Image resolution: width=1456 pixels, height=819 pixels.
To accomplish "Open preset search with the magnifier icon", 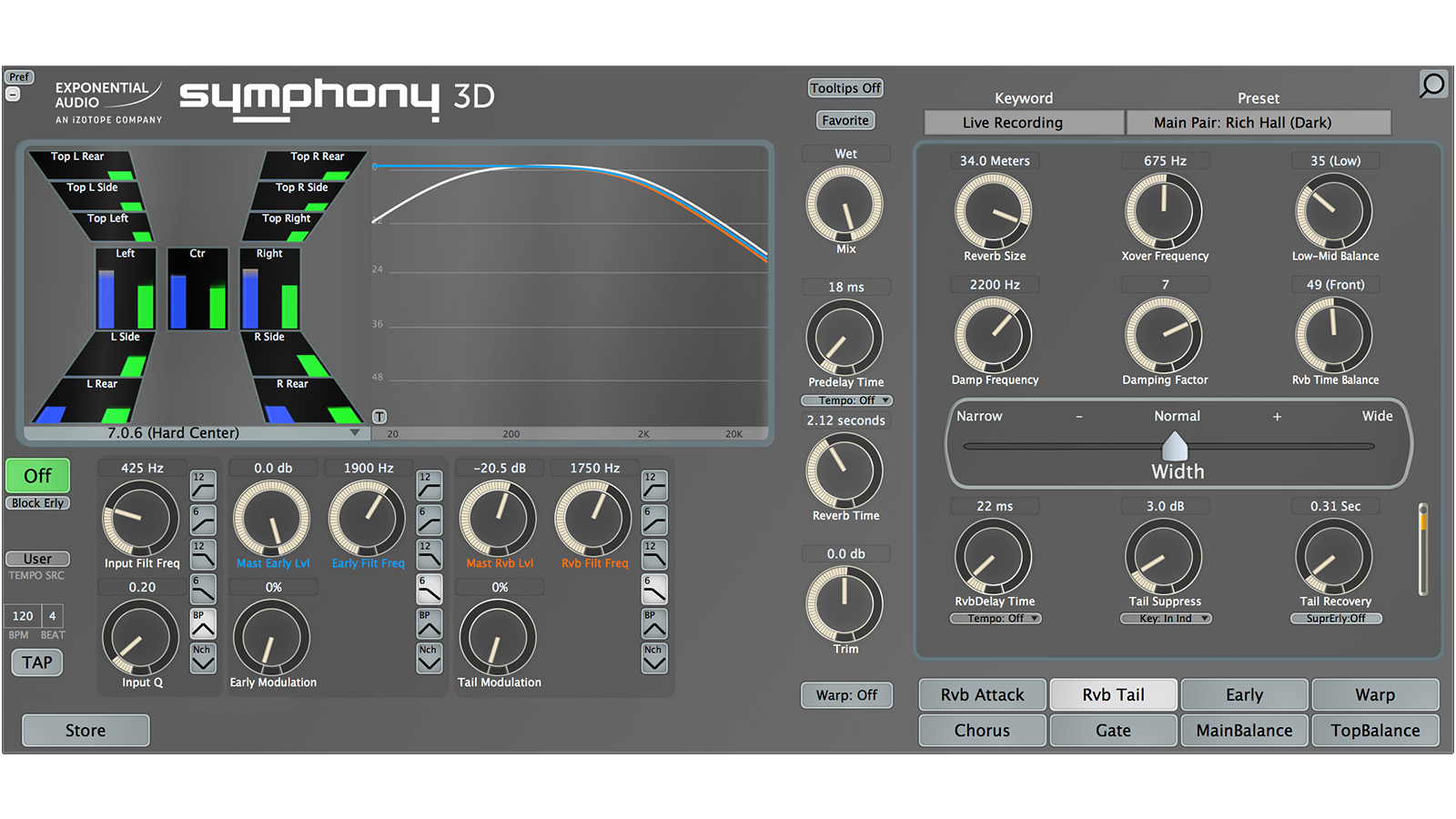I will tap(1432, 86).
